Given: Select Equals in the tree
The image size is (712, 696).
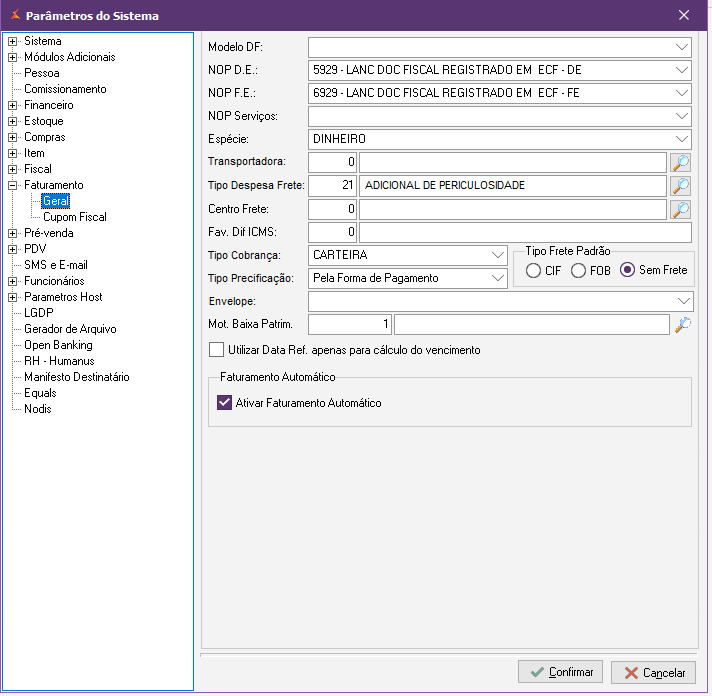Looking at the screenshot, I should 40,393.
